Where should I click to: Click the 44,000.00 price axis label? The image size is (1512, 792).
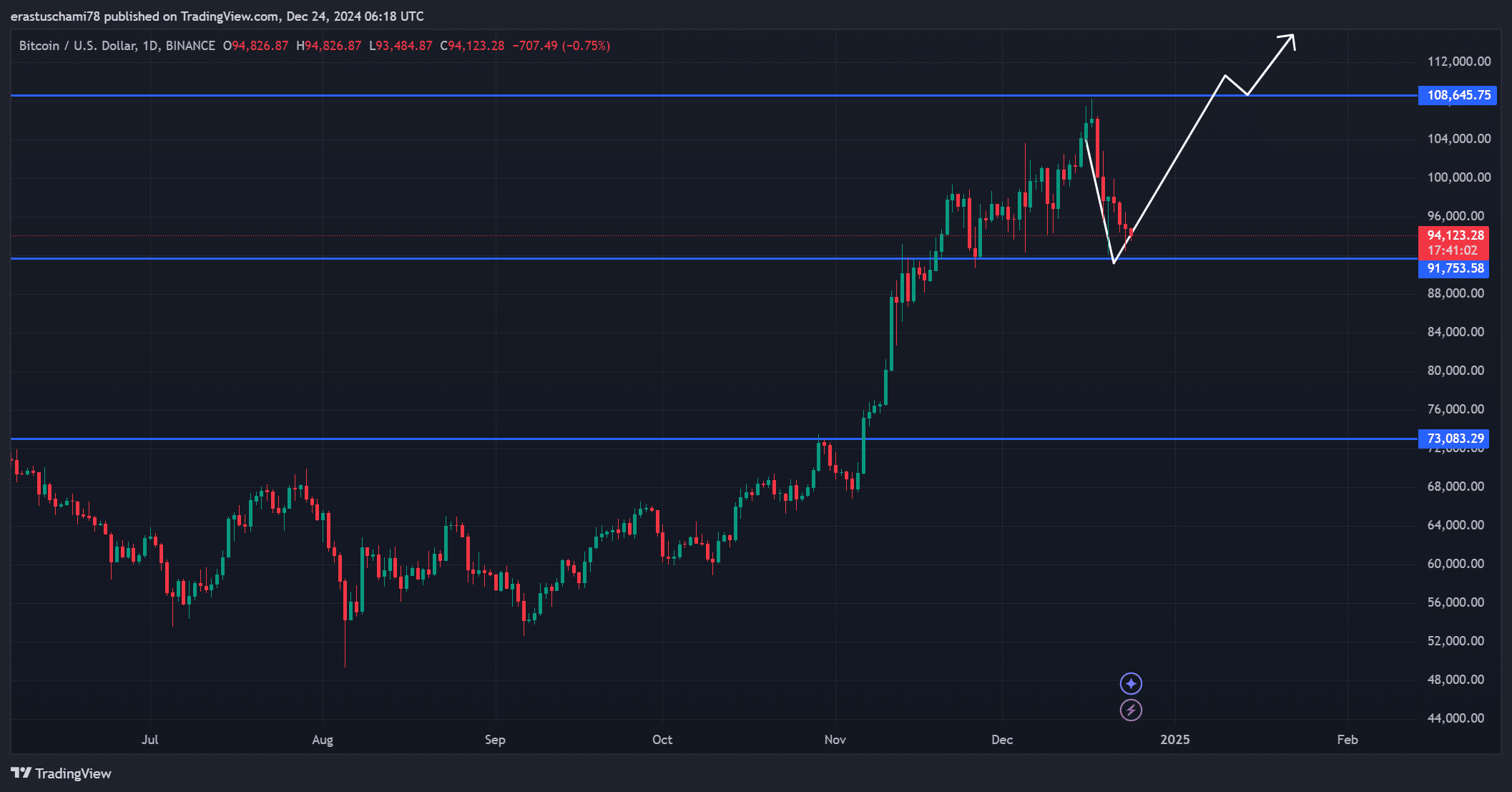coord(1455,718)
